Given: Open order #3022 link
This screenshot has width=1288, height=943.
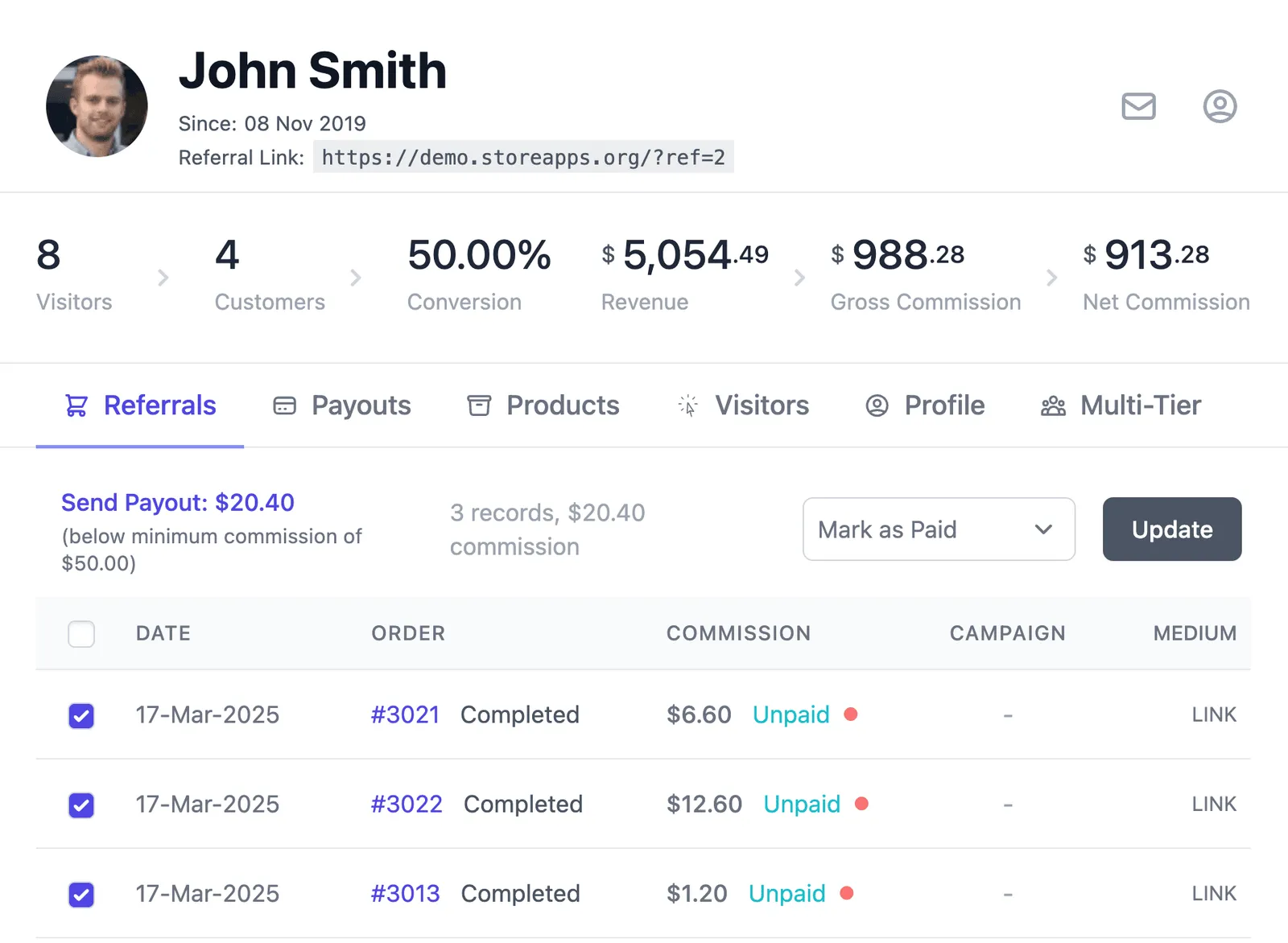Looking at the screenshot, I should 407,804.
